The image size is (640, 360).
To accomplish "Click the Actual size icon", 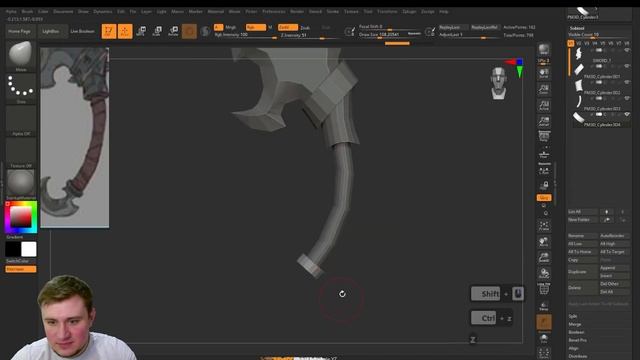I will (544, 105).
